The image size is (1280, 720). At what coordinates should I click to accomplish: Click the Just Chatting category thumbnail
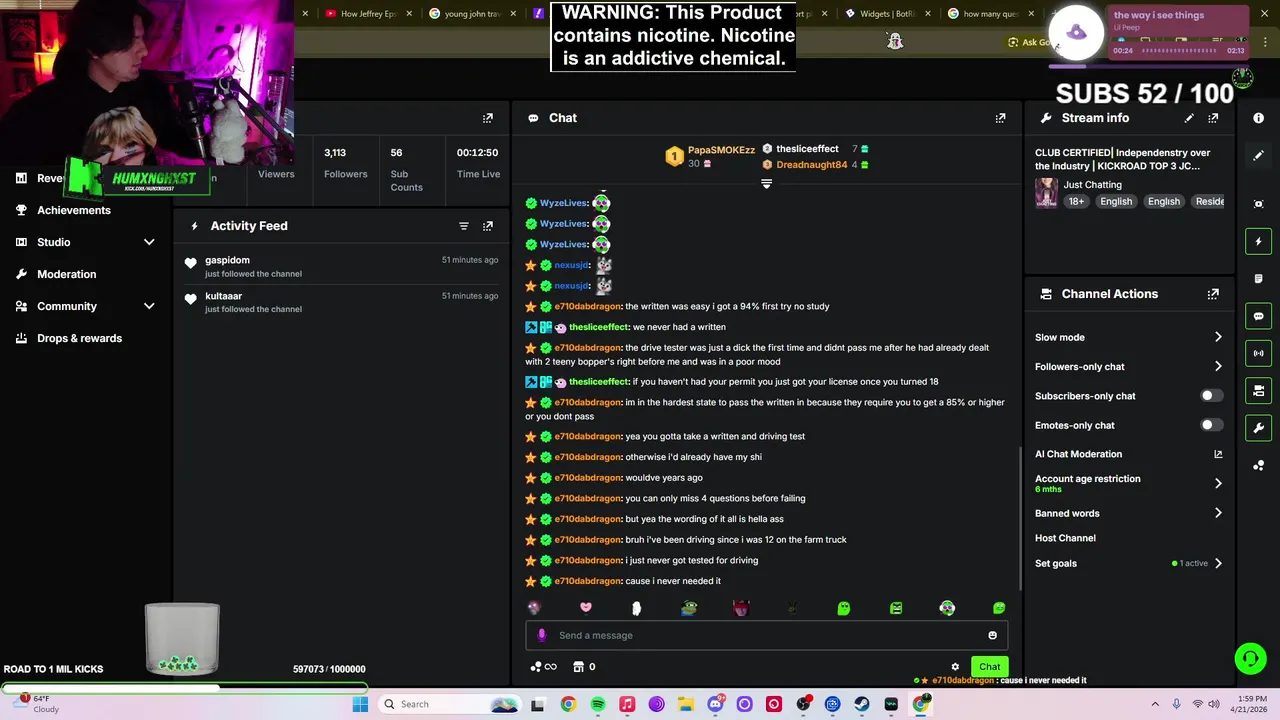[1046, 193]
